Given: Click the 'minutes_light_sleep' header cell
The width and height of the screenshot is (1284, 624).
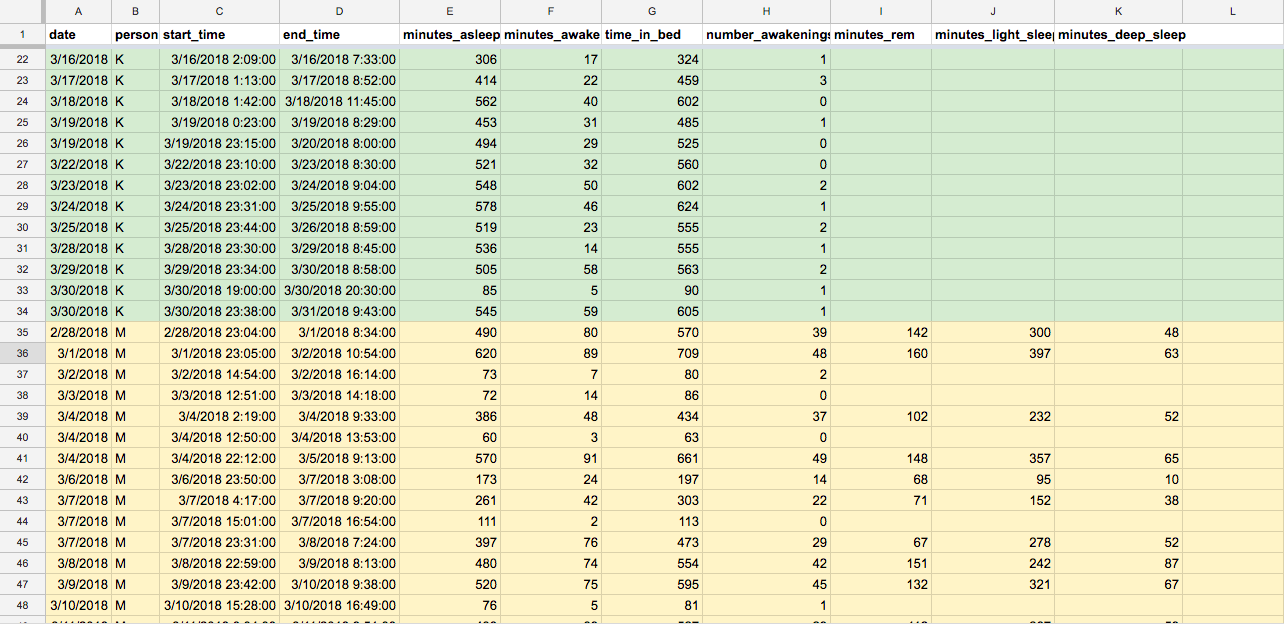Looking at the screenshot, I should point(993,35).
